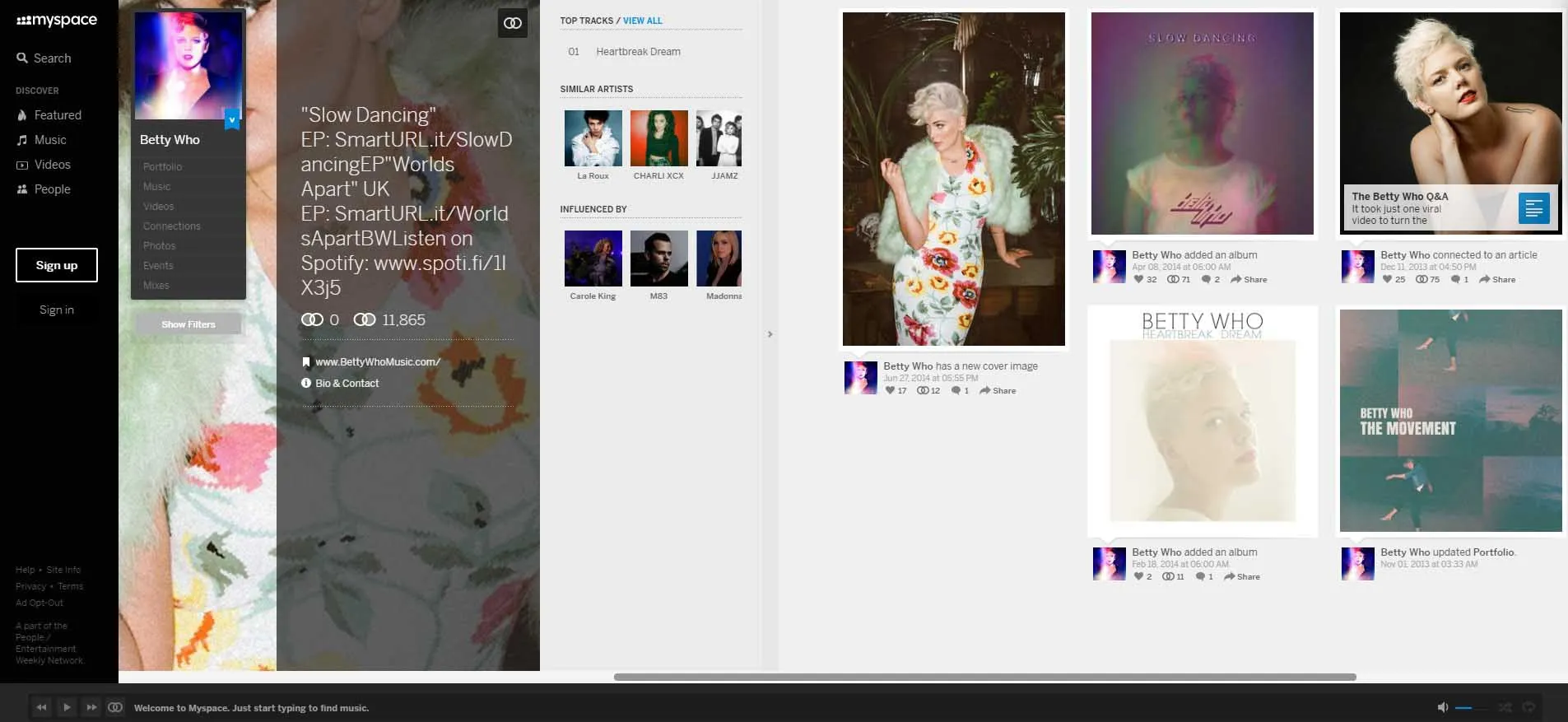The height and width of the screenshot is (722, 1568).
Task: Click the previous track button in player
Action: point(42,707)
